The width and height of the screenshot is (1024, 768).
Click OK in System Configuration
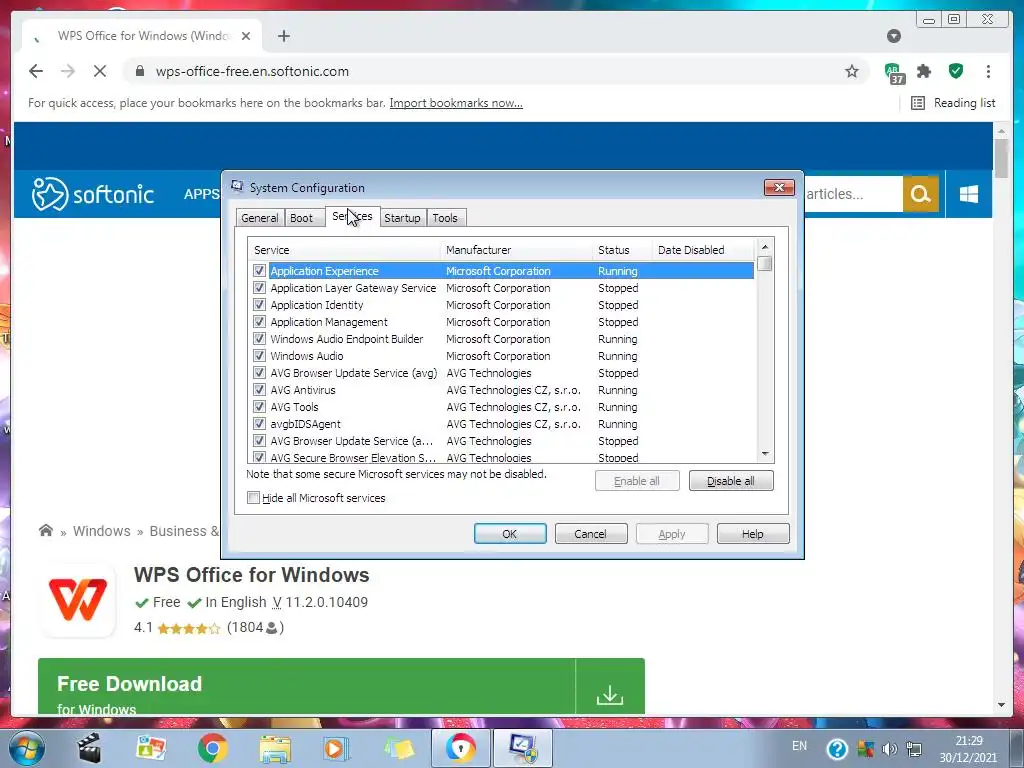(x=510, y=534)
